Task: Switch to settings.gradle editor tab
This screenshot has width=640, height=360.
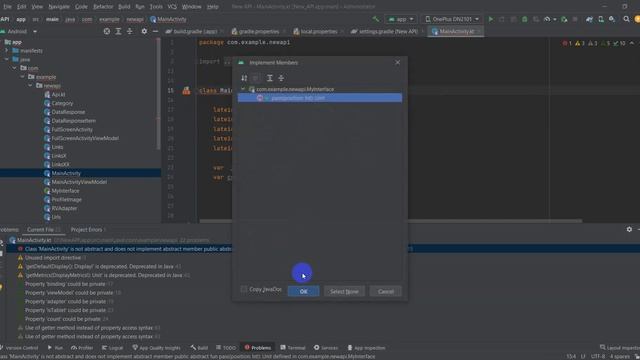Action: pyautogui.click(x=387, y=31)
